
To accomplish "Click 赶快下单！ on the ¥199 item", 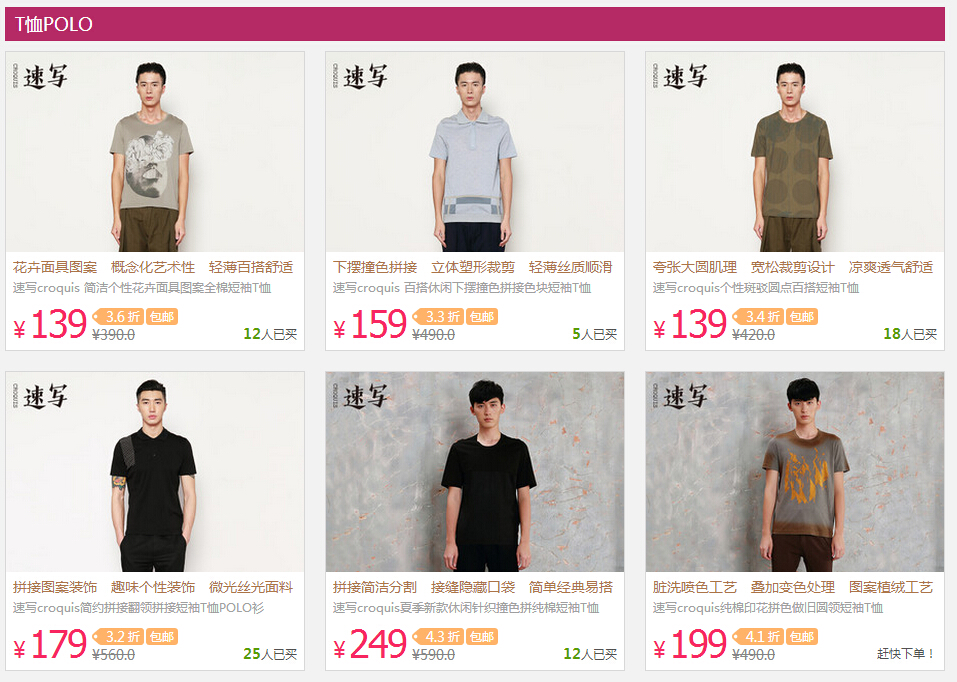I will point(906,654).
